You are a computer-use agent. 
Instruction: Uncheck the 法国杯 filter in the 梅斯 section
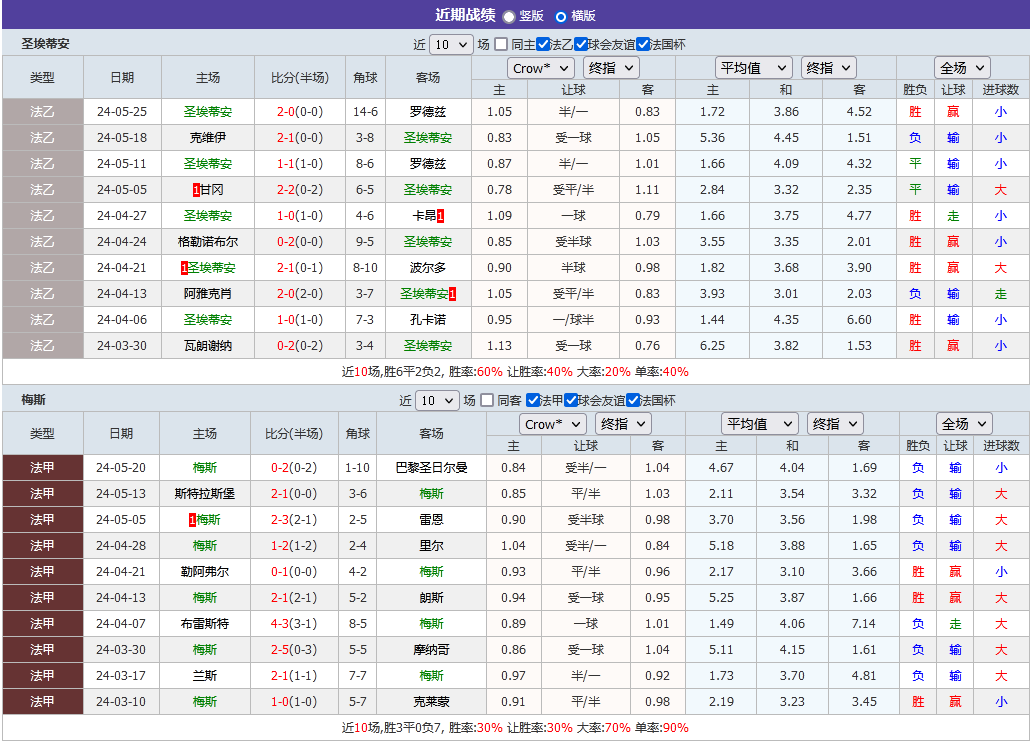(x=632, y=401)
